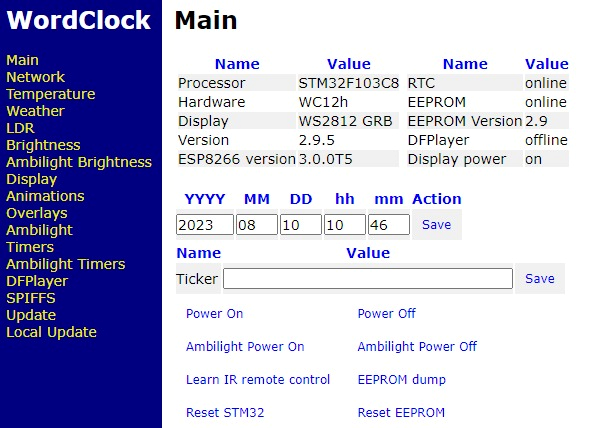Click the 3.0.0T5 ESP8266 version value
600x428 pixels.
[x=325, y=159]
